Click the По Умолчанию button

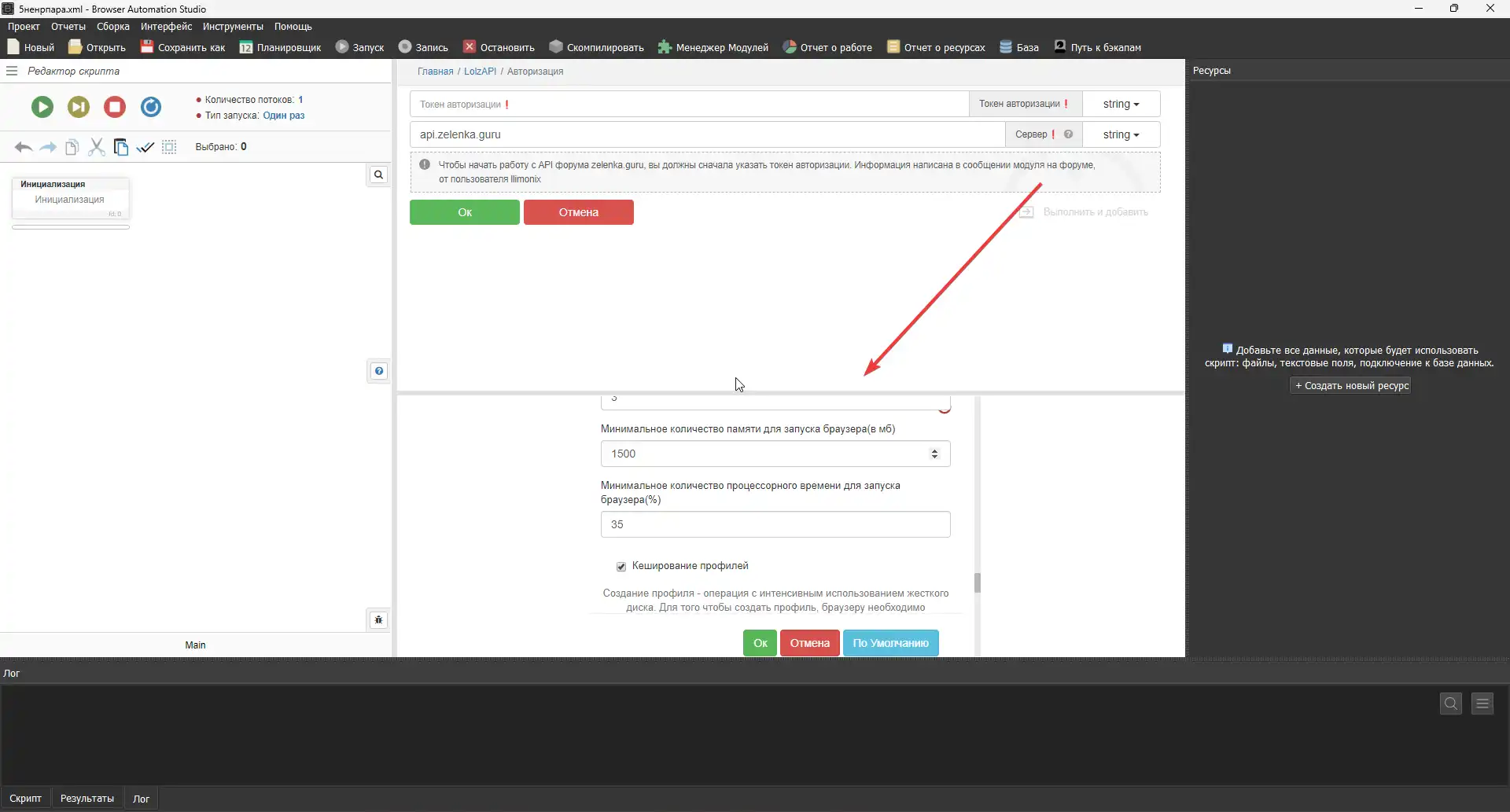point(890,643)
